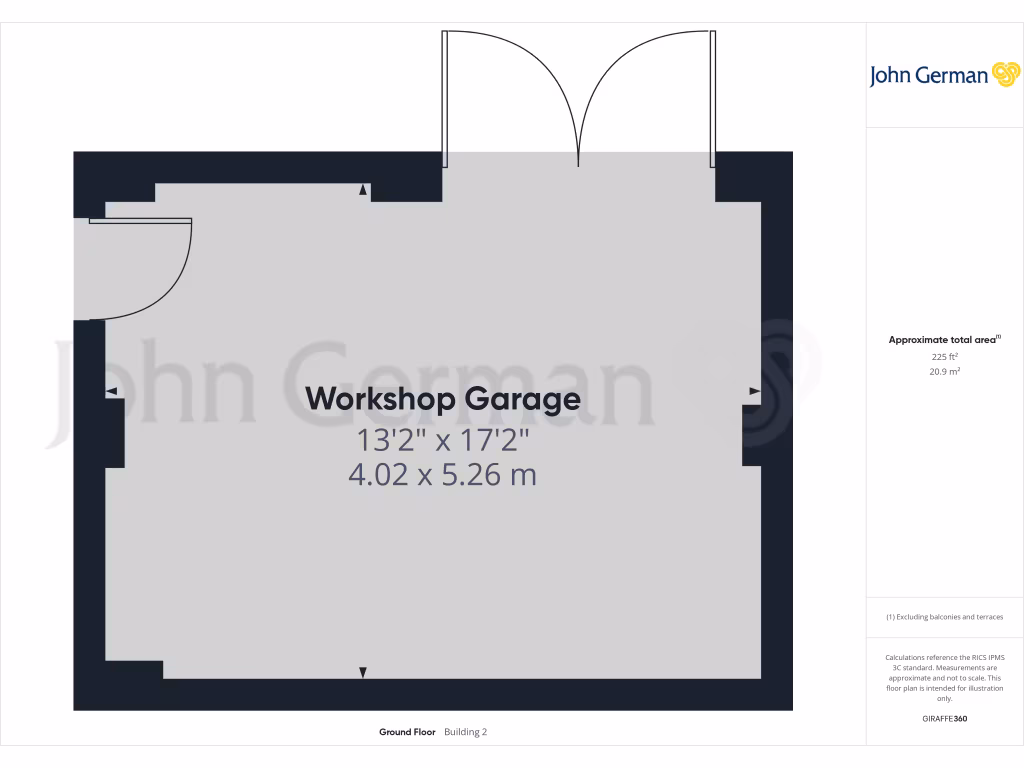Select the Building 2 label
The width and height of the screenshot is (1024, 768).
pos(465,732)
